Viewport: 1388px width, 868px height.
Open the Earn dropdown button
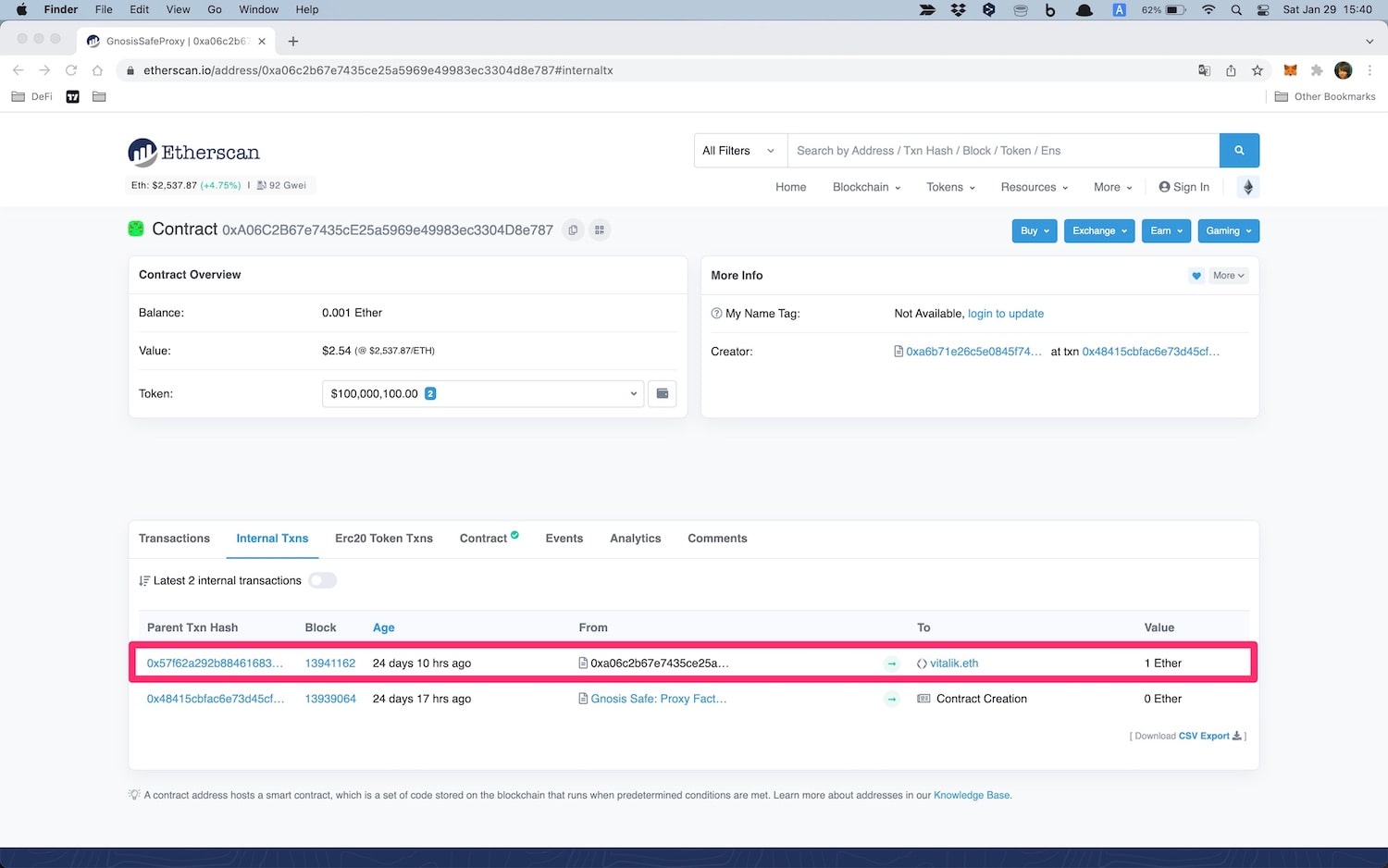click(1166, 230)
